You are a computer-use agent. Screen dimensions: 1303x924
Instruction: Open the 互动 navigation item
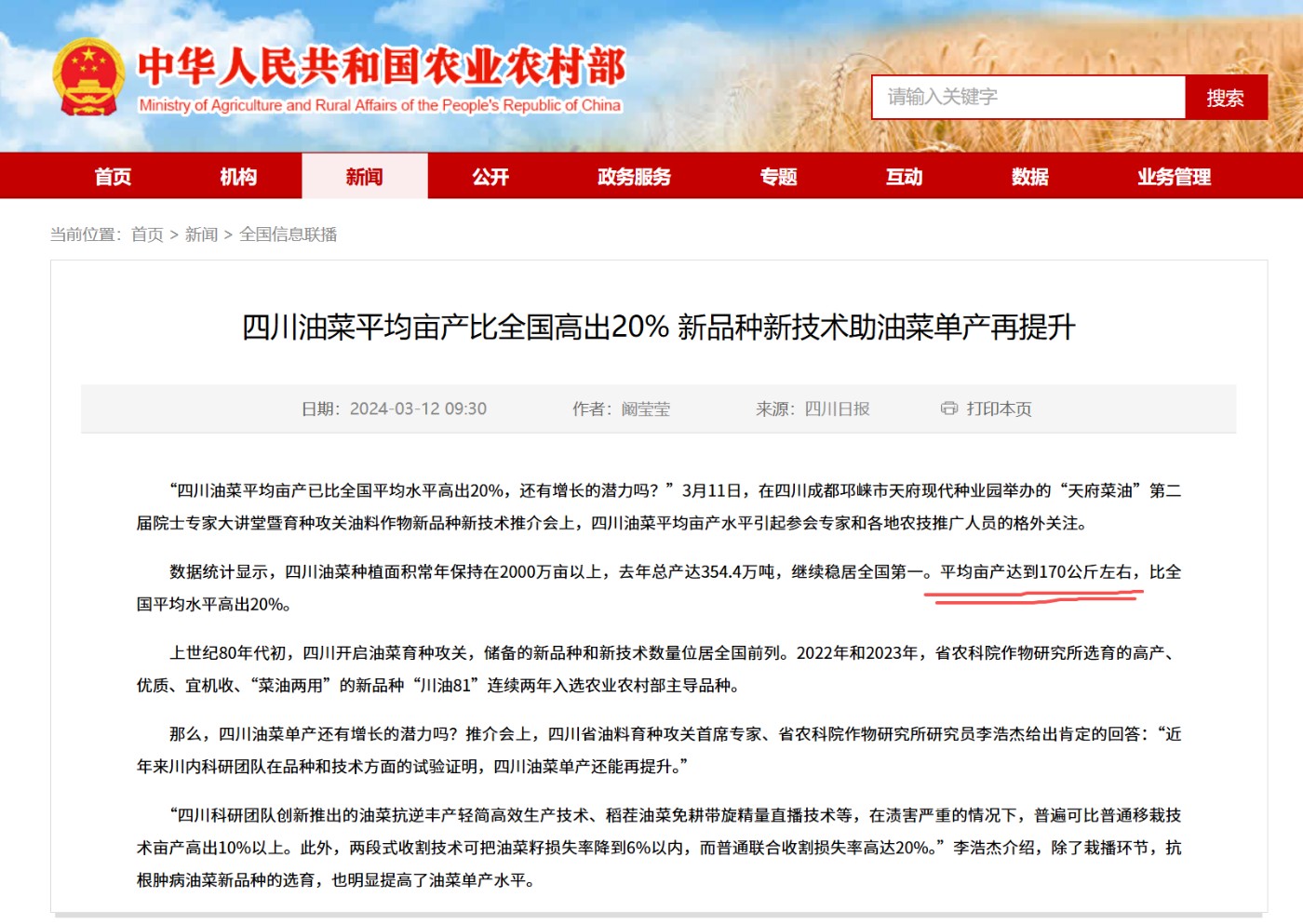tap(904, 177)
